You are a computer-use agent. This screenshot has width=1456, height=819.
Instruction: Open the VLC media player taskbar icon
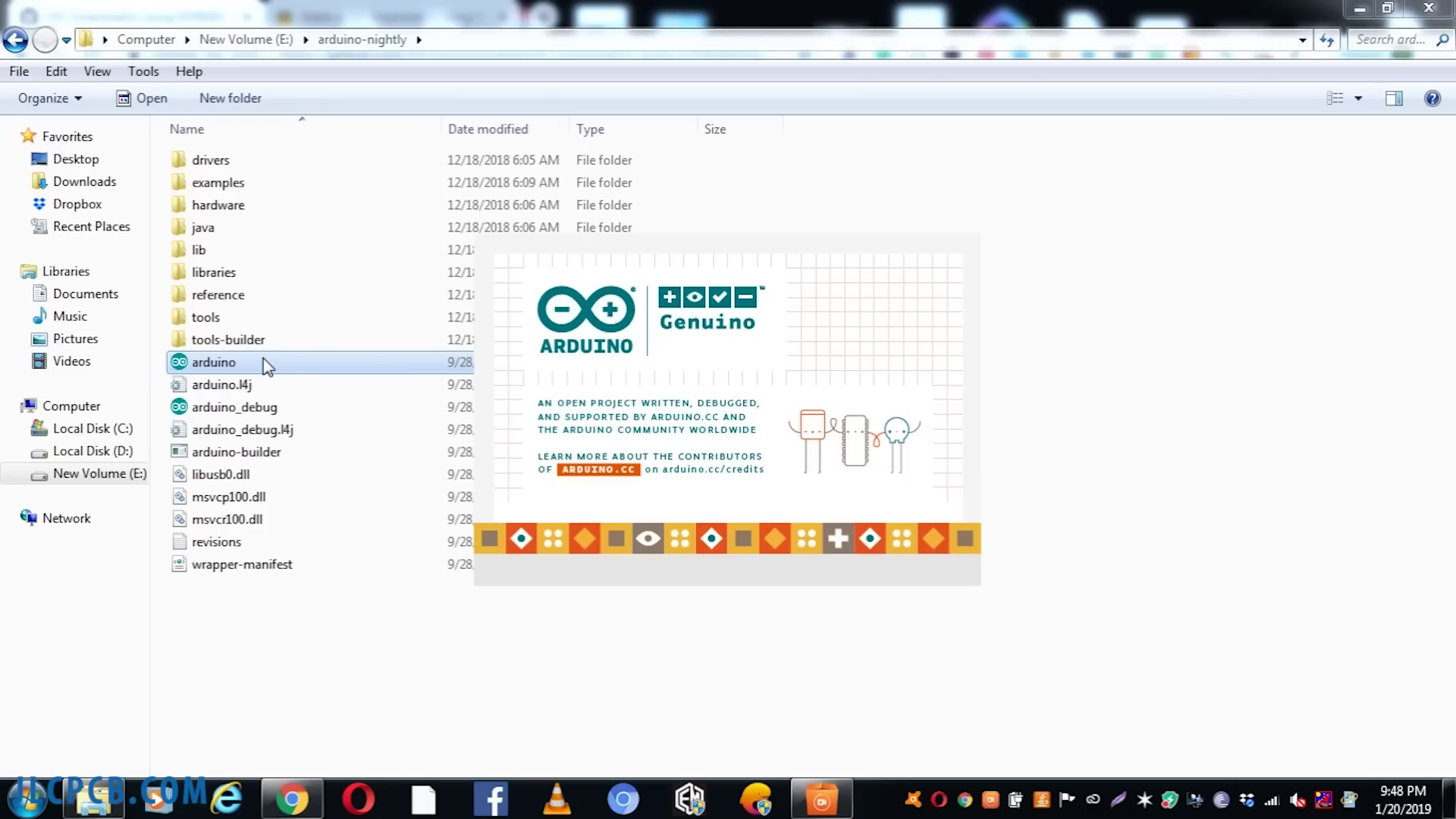point(557,799)
